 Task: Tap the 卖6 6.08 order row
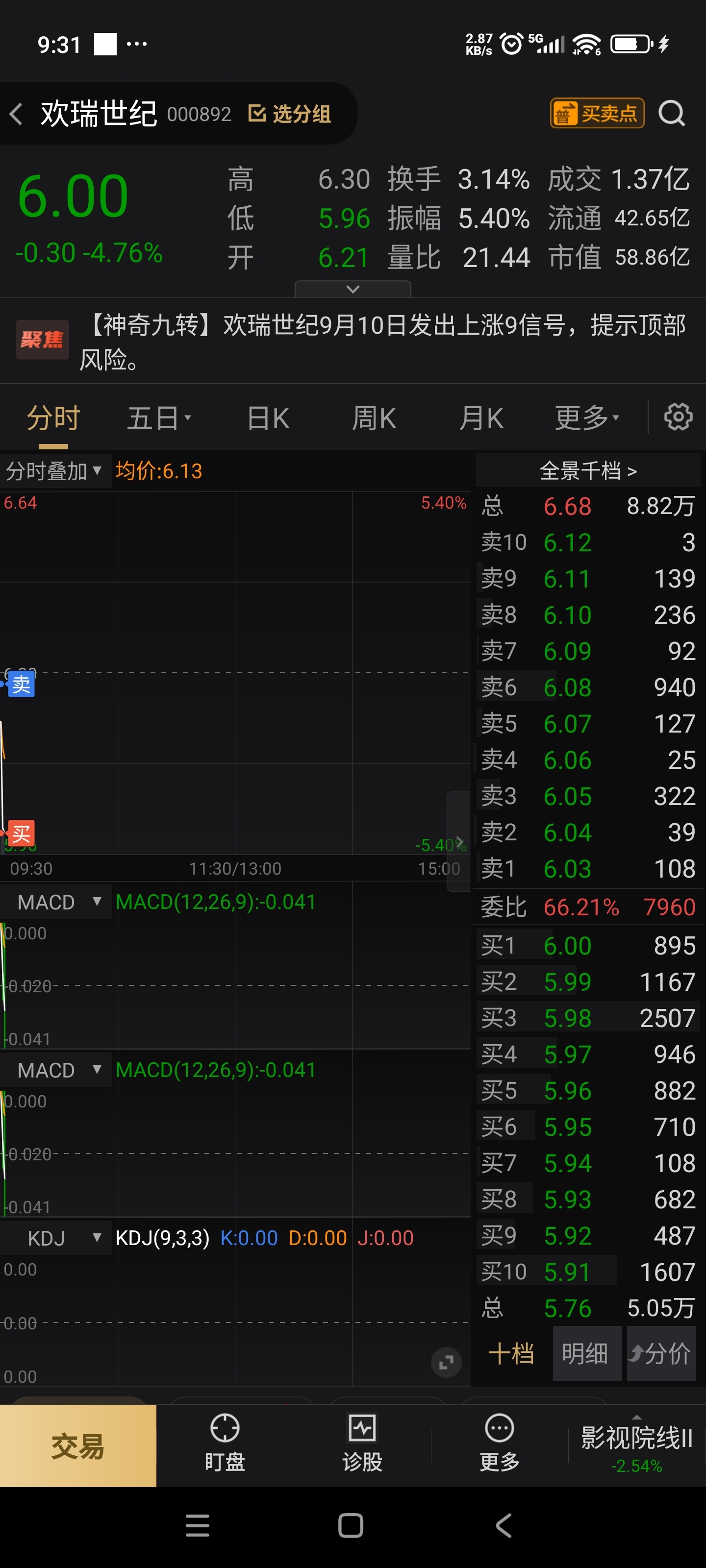coord(588,687)
